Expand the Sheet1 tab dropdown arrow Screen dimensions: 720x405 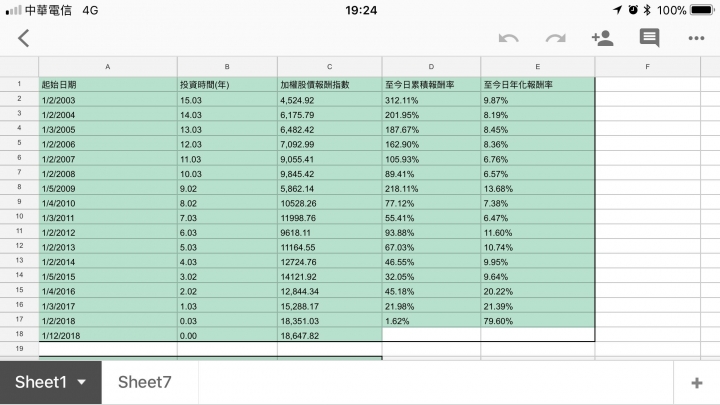(x=82, y=382)
